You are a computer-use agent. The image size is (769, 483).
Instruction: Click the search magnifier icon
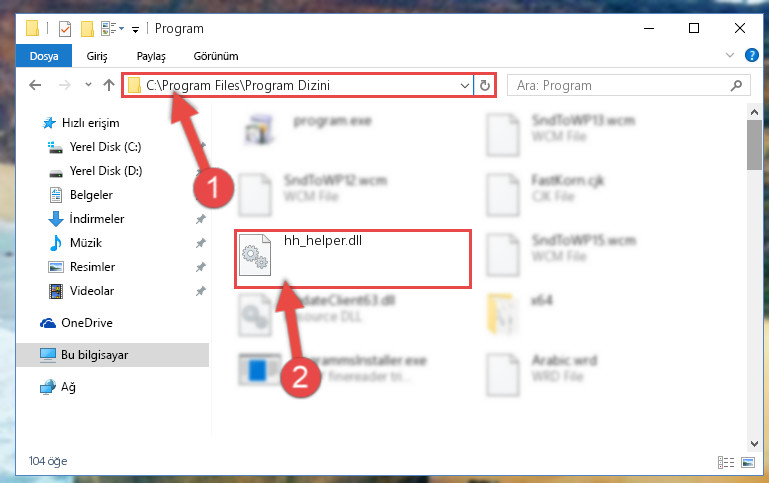tap(736, 86)
